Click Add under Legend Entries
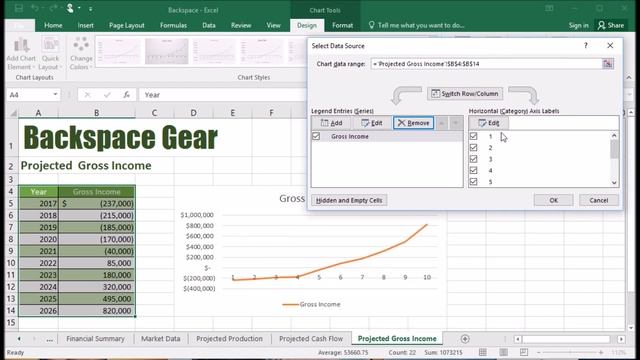This screenshot has width=640, height=360. (x=331, y=123)
